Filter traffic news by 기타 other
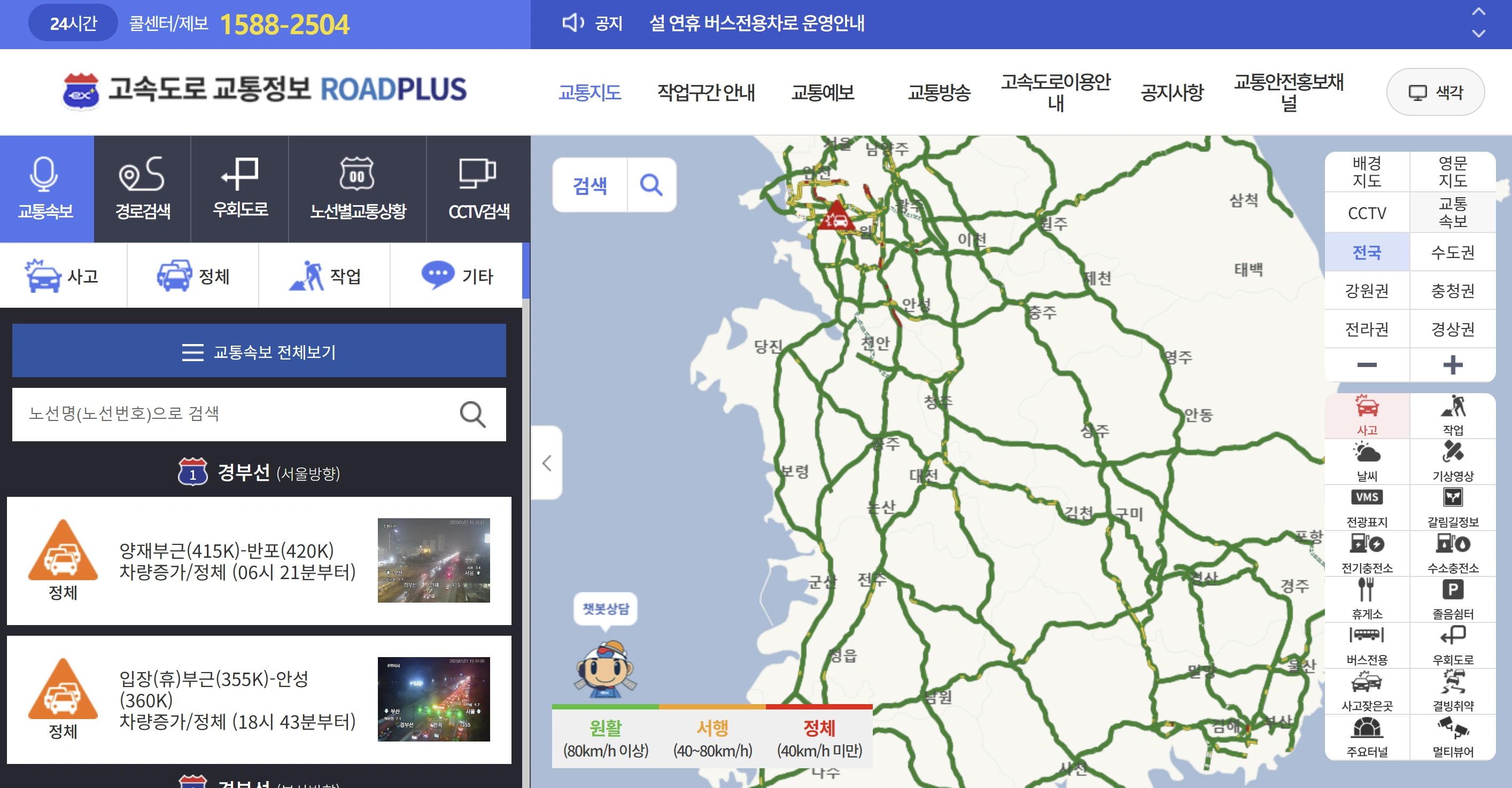Image resolution: width=1512 pixels, height=788 pixels. click(x=456, y=275)
